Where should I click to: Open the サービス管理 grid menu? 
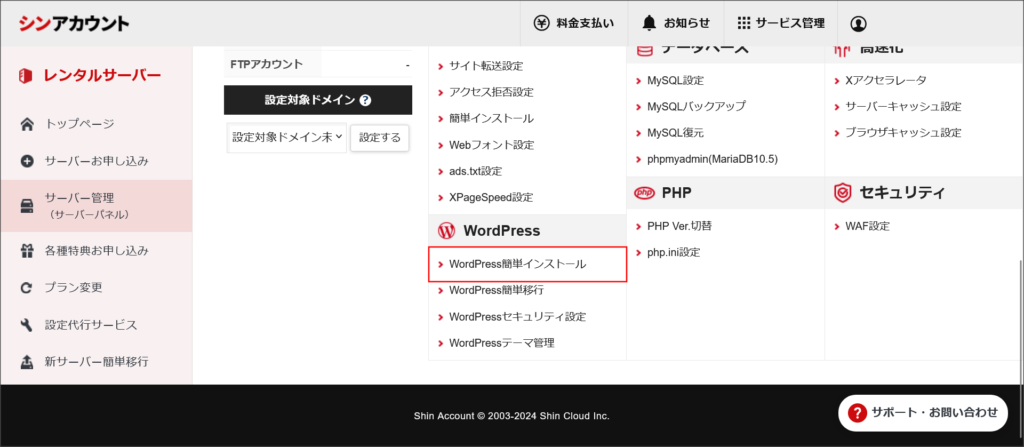pyautogui.click(x=780, y=23)
